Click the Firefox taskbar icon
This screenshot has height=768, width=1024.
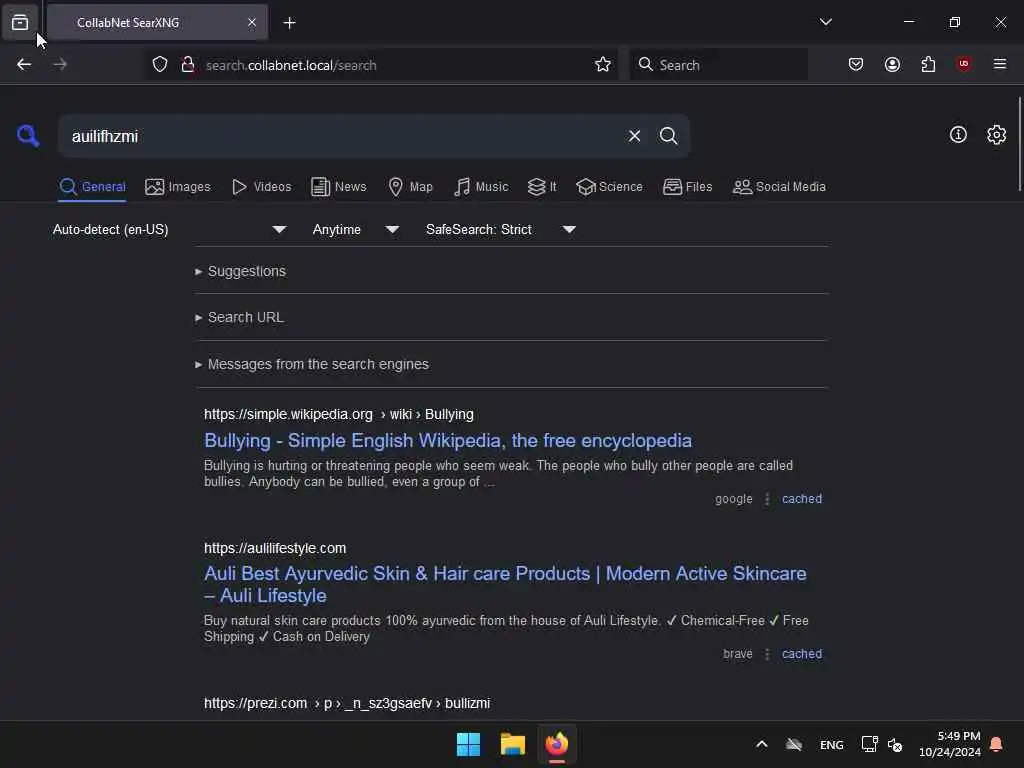tap(557, 744)
